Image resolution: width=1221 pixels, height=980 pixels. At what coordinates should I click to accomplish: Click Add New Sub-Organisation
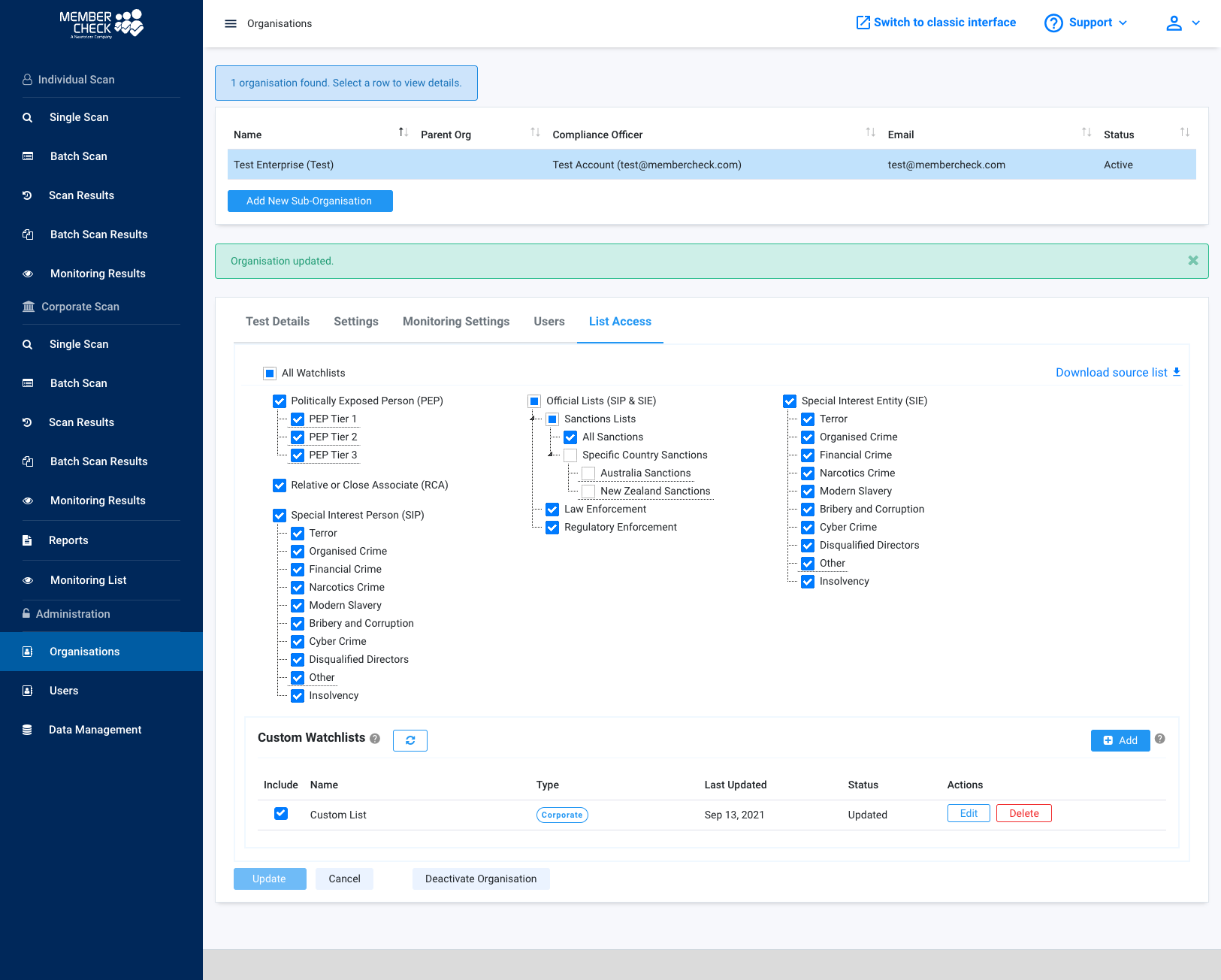coord(310,201)
